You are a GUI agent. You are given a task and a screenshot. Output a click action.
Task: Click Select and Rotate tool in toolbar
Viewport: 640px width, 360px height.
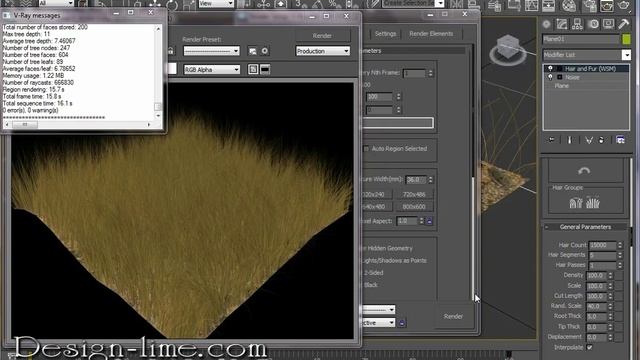pyautogui.click(x=172, y=5)
